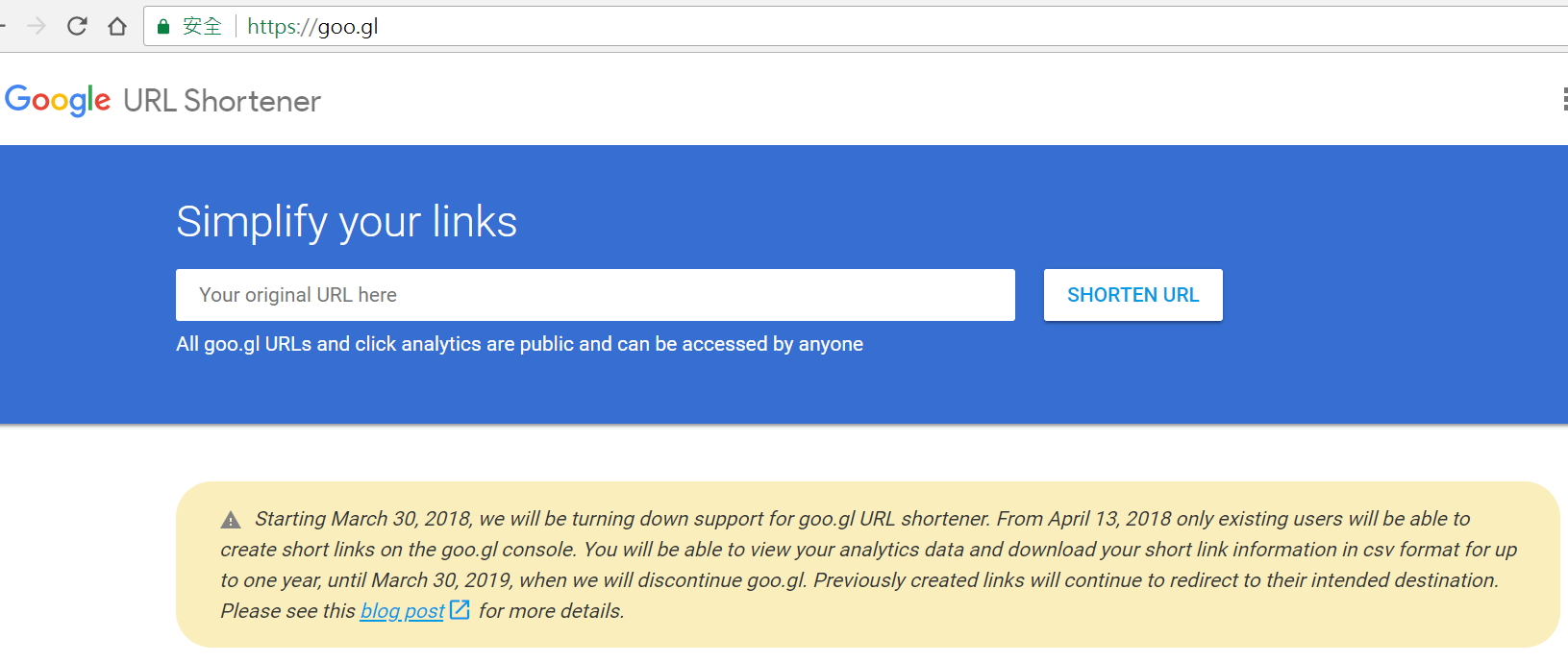Click the external link icon beside blog post
This screenshot has width=1568, height=663.
[x=460, y=610]
